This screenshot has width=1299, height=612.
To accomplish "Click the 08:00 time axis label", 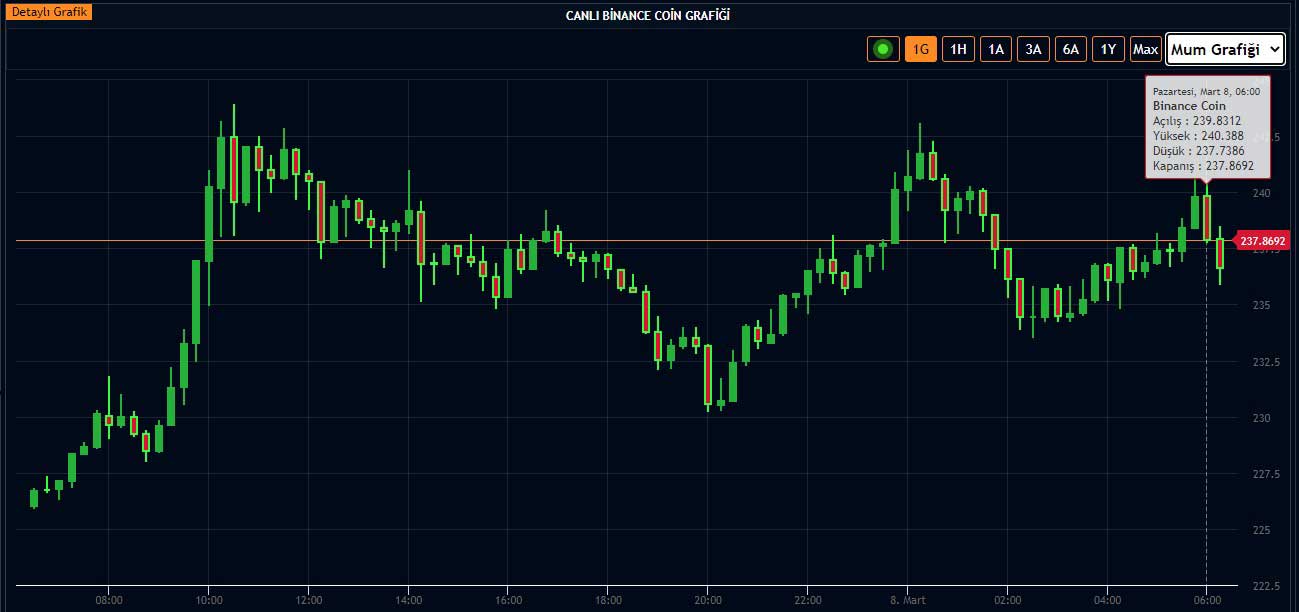I will (109, 600).
